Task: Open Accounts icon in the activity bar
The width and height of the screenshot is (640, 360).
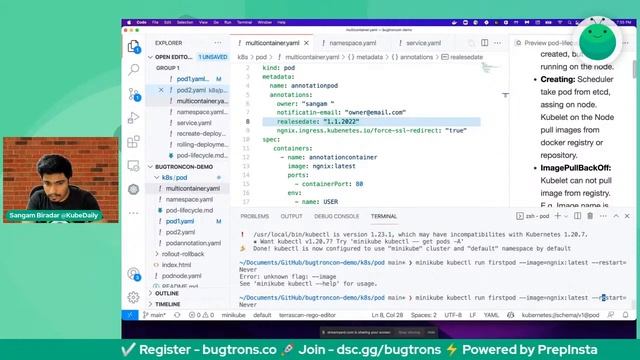Action: coord(133,274)
